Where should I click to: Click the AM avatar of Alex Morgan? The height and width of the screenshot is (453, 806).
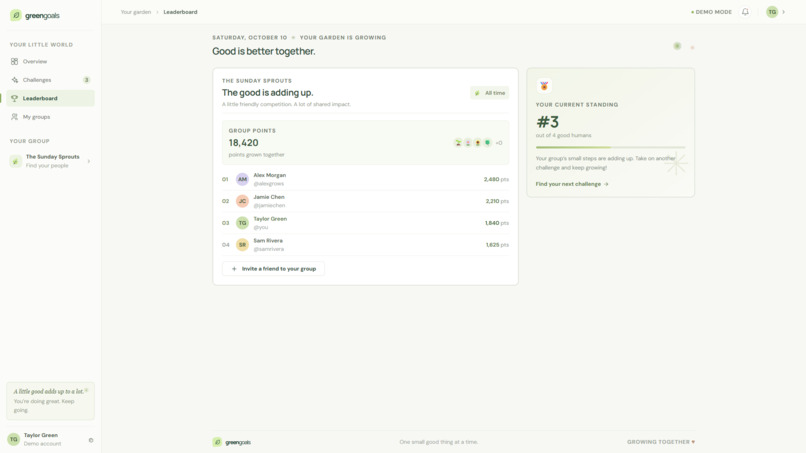(x=242, y=179)
